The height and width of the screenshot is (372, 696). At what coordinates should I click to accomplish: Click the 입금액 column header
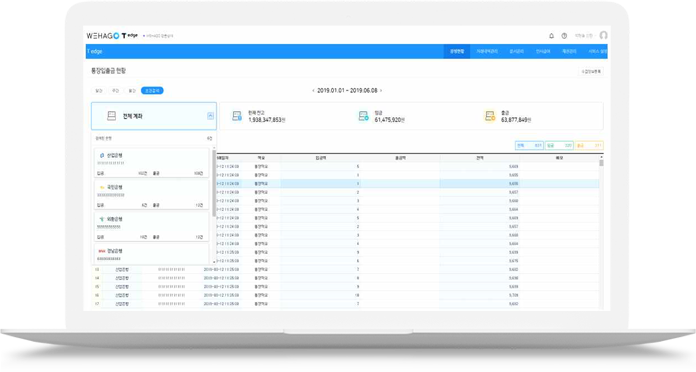[320, 158]
